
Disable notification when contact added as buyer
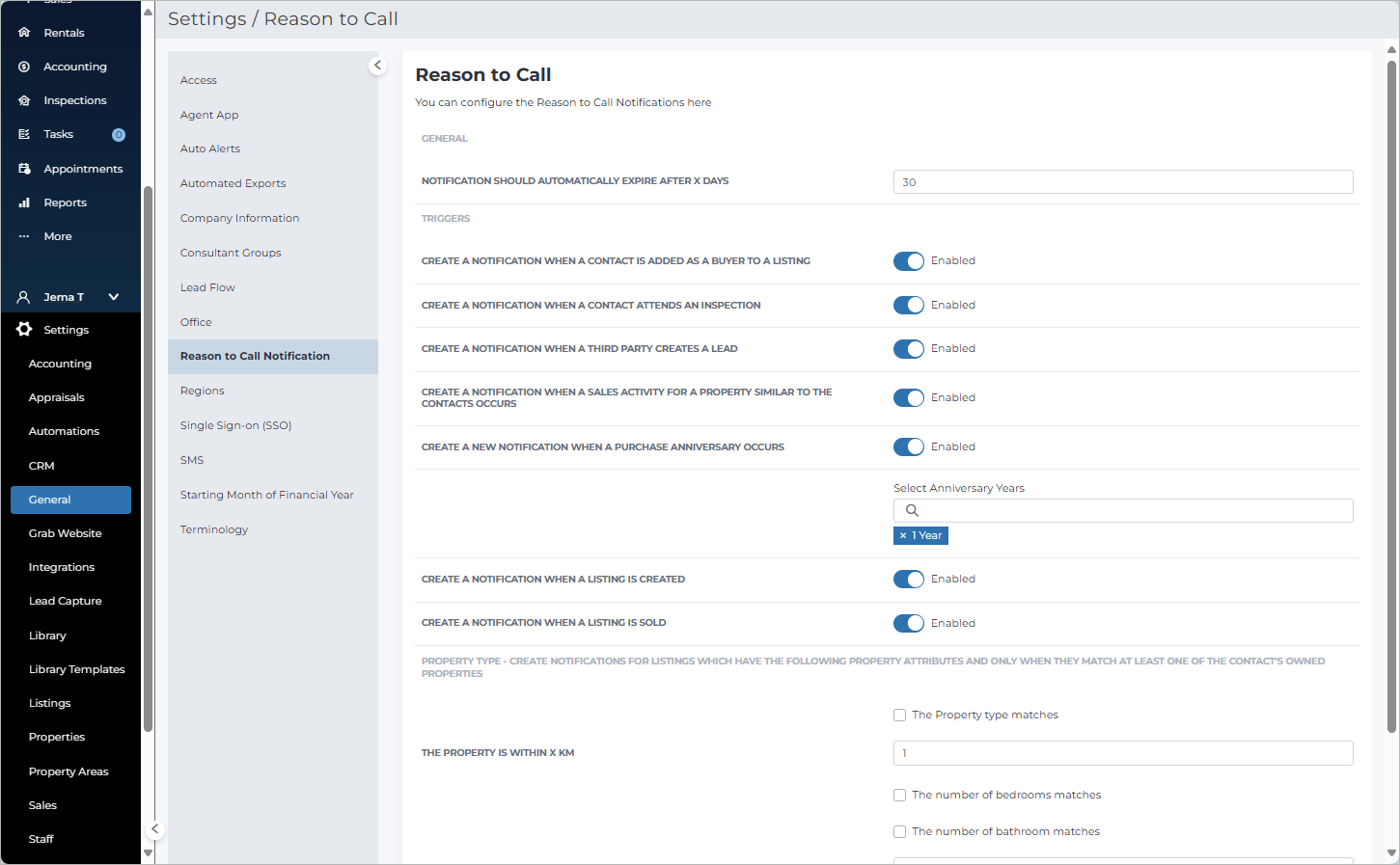point(909,261)
